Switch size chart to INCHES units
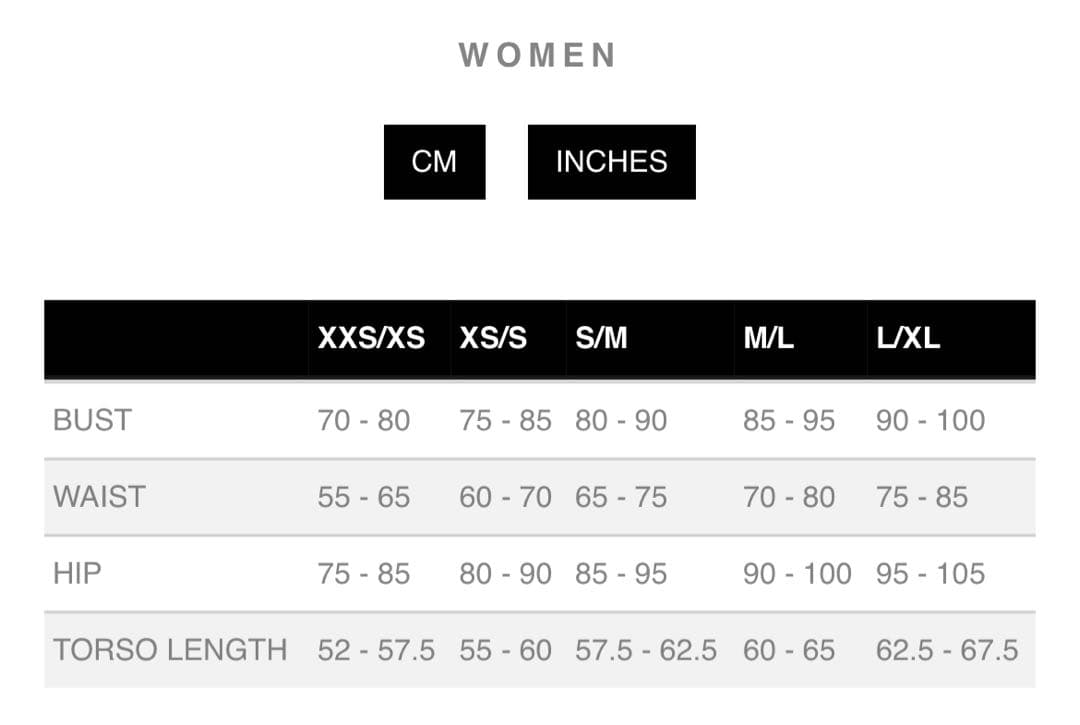Viewport: 1080px width, 725px height. (x=611, y=162)
